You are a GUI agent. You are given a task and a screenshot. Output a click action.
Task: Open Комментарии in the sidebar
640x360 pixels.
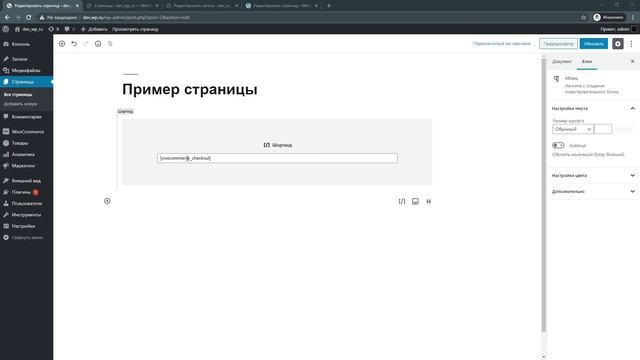point(26,117)
